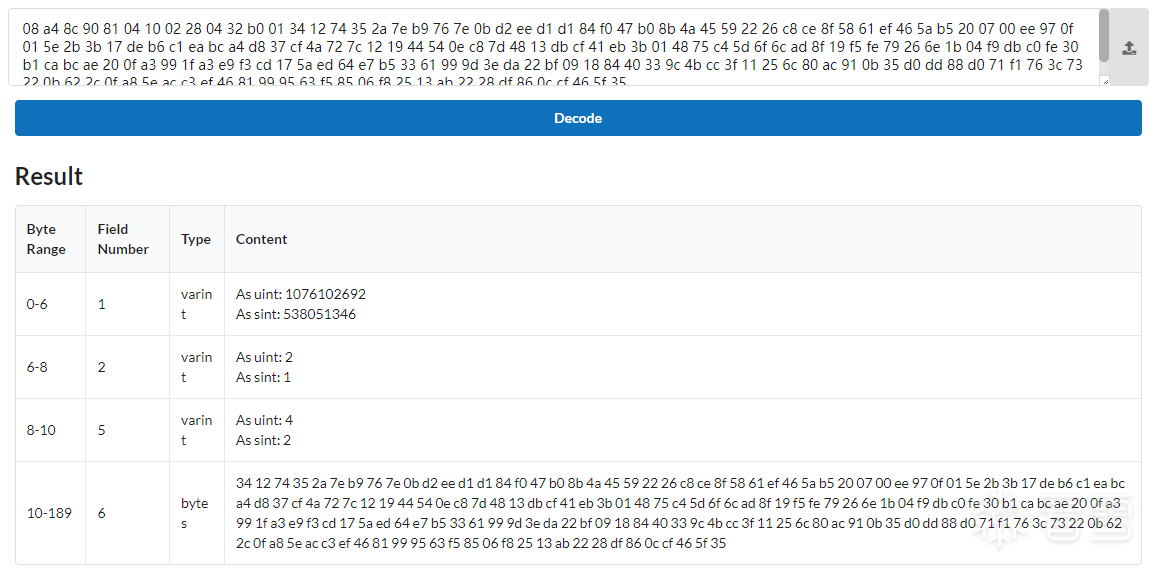Click the Result heading

[49, 177]
